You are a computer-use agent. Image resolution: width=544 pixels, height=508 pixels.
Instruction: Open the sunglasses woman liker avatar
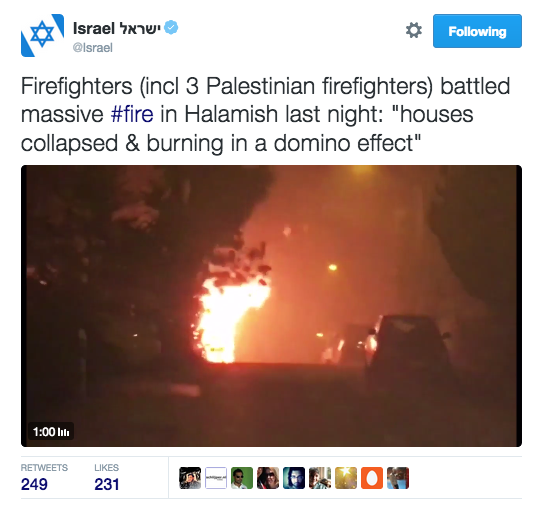click(x=268, y=478)
